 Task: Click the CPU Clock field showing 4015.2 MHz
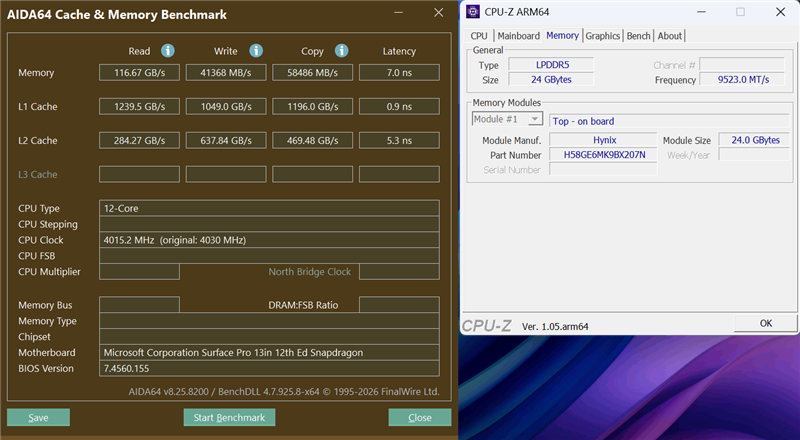269,240
